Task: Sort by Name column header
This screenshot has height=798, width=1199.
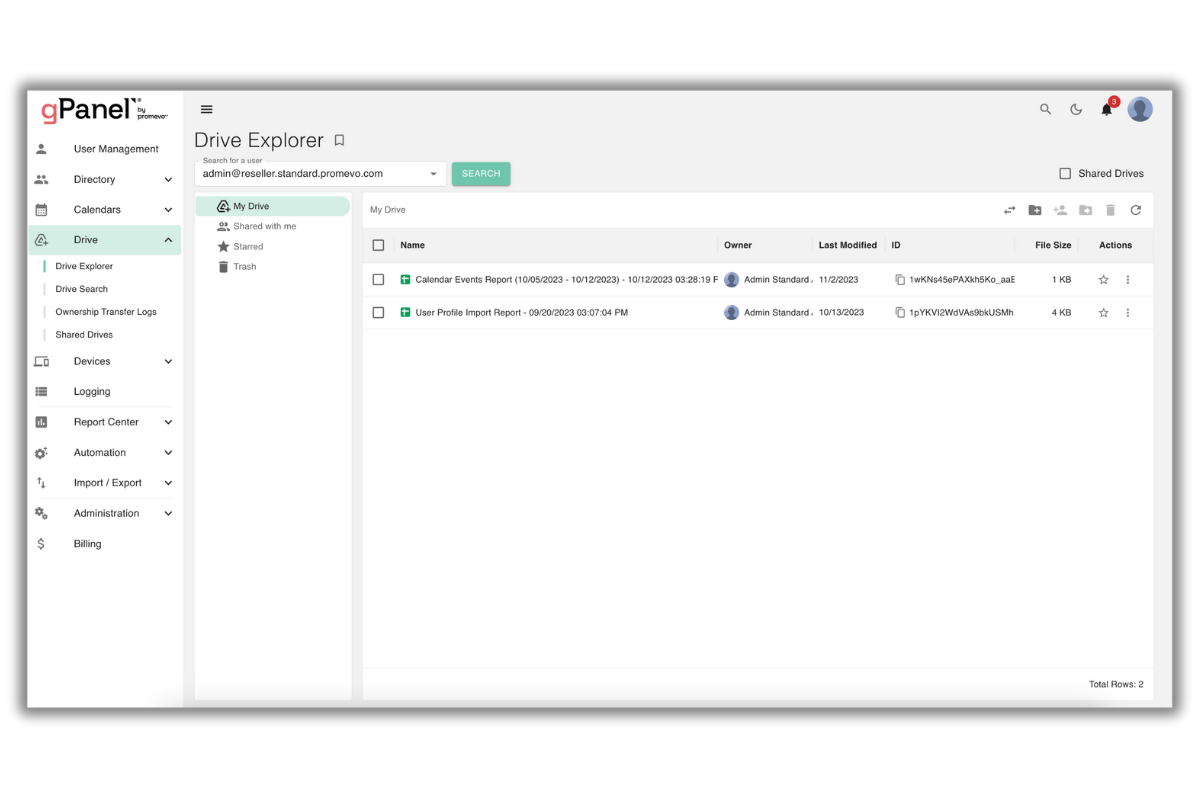Action: 412,245
